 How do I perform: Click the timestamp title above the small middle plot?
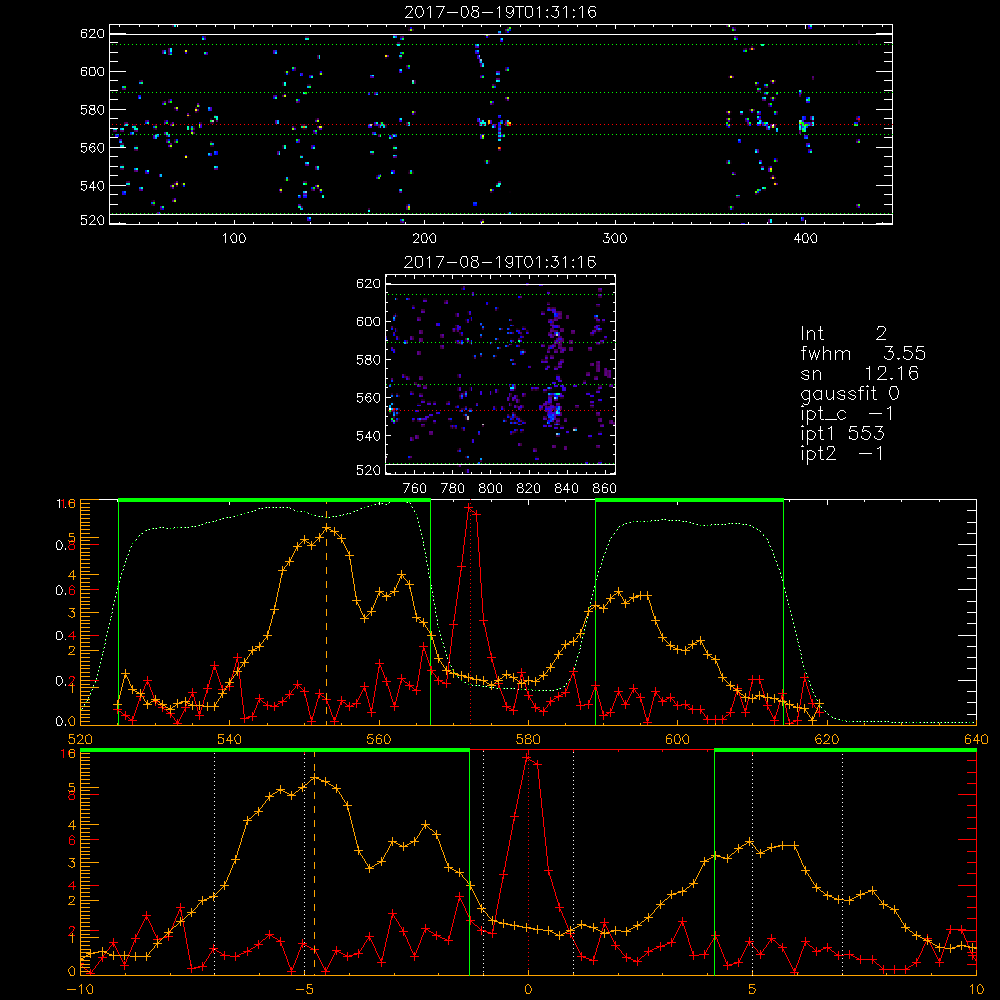[501, 262]
